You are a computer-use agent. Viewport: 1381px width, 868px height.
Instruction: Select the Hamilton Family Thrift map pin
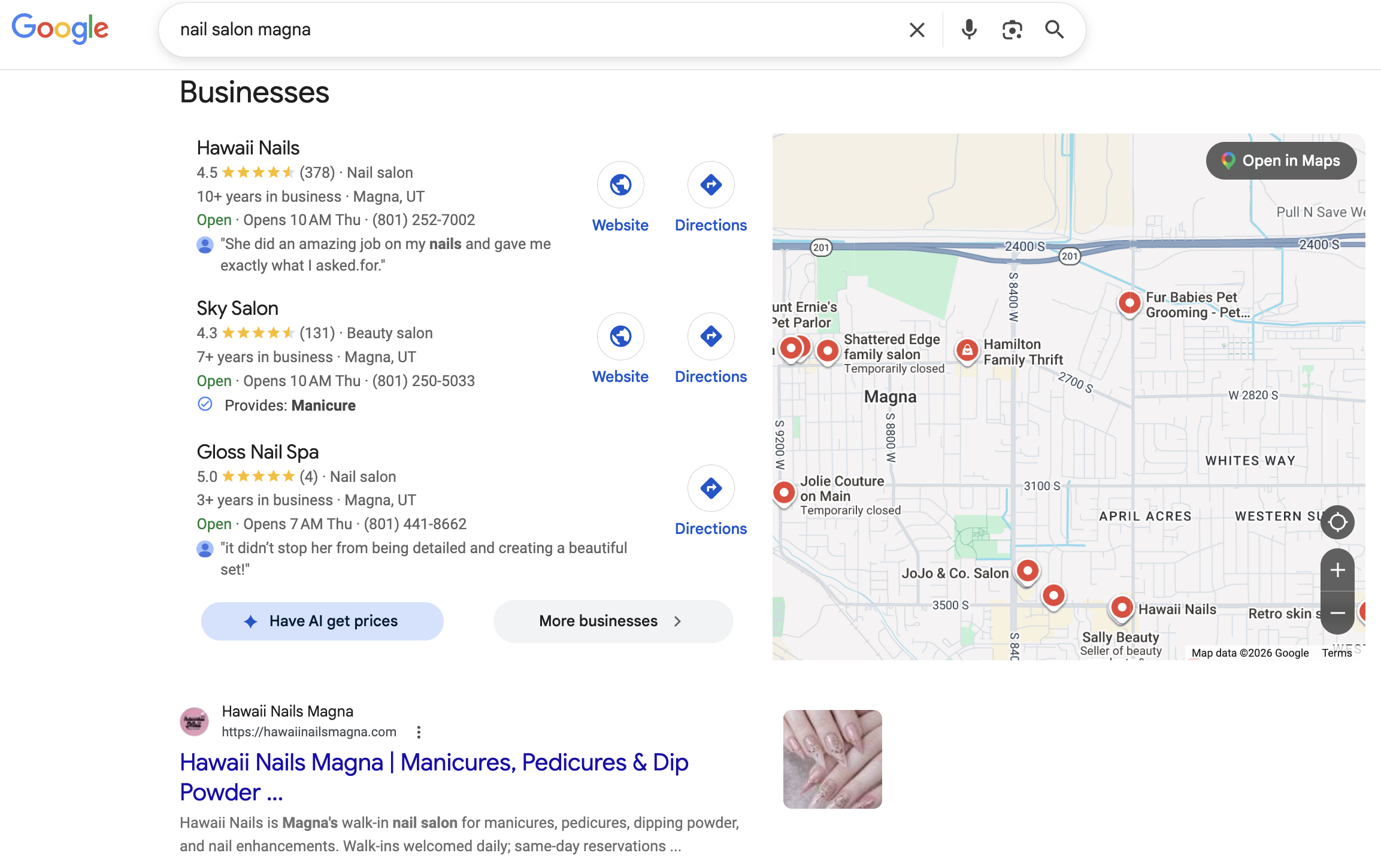coord(967,350)
